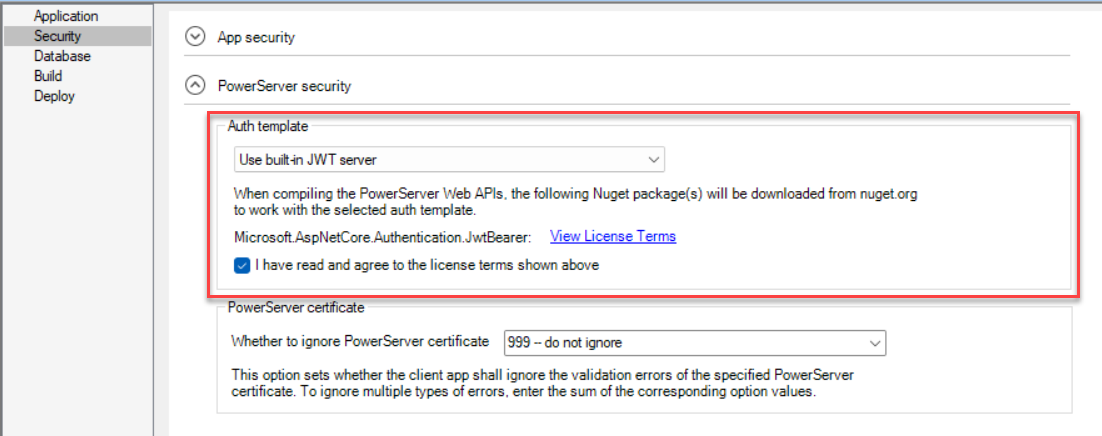Switch to the Deploy page
This screenshot has width=1102, height=436.
click(x=54, y=96)
